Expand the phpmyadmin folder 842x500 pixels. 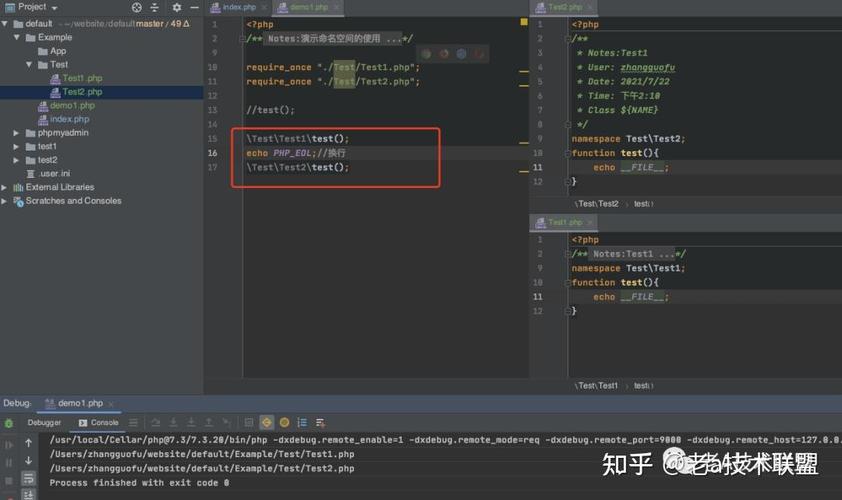[16, 133]
